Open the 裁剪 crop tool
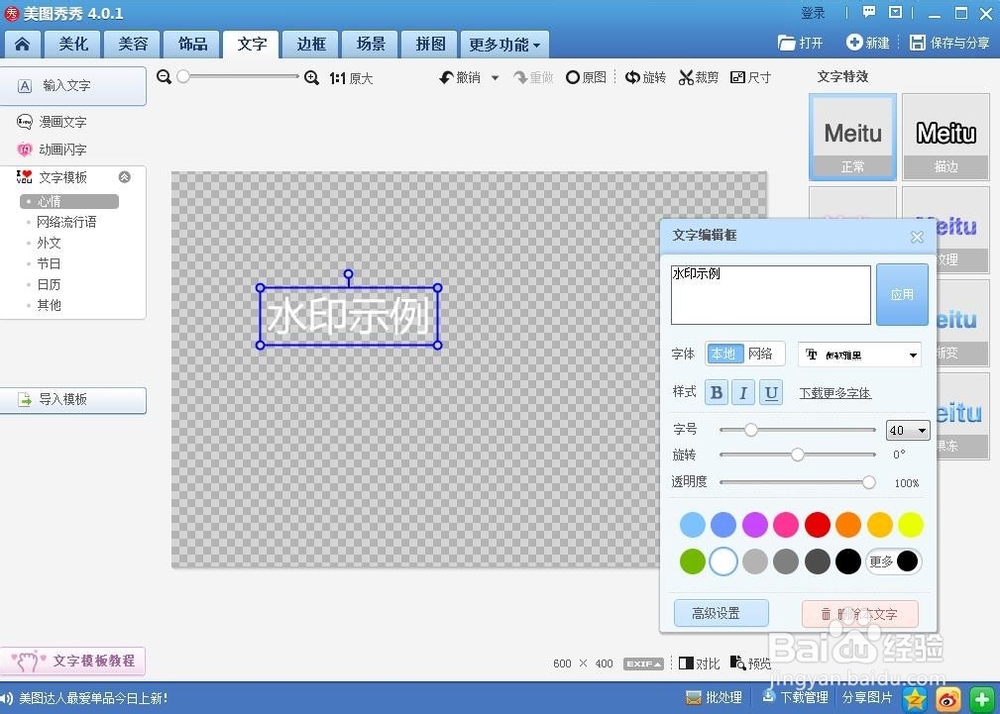The height and width of the screenshot is (714, 1000). 698,78
